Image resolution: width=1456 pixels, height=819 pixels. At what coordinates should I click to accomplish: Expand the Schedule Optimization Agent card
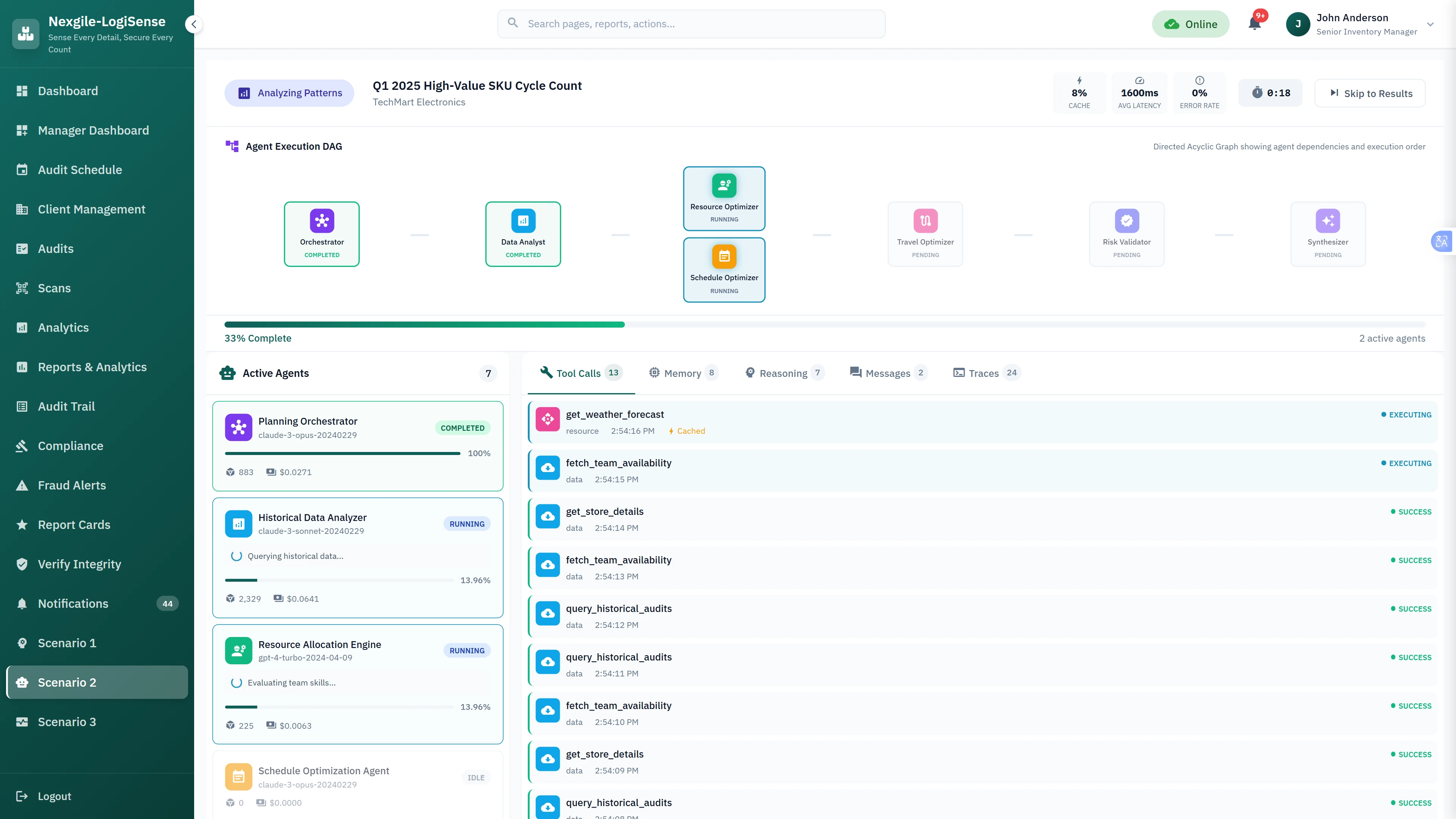pyautogui.click(x=357, y=783)
